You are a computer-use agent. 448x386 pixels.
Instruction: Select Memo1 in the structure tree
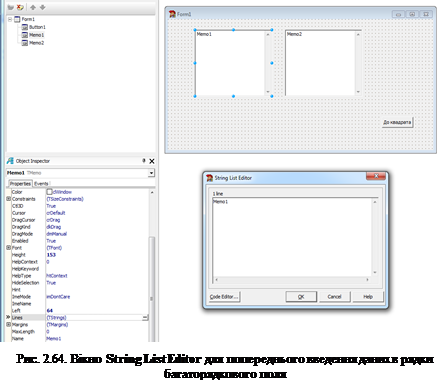[36, 35]
